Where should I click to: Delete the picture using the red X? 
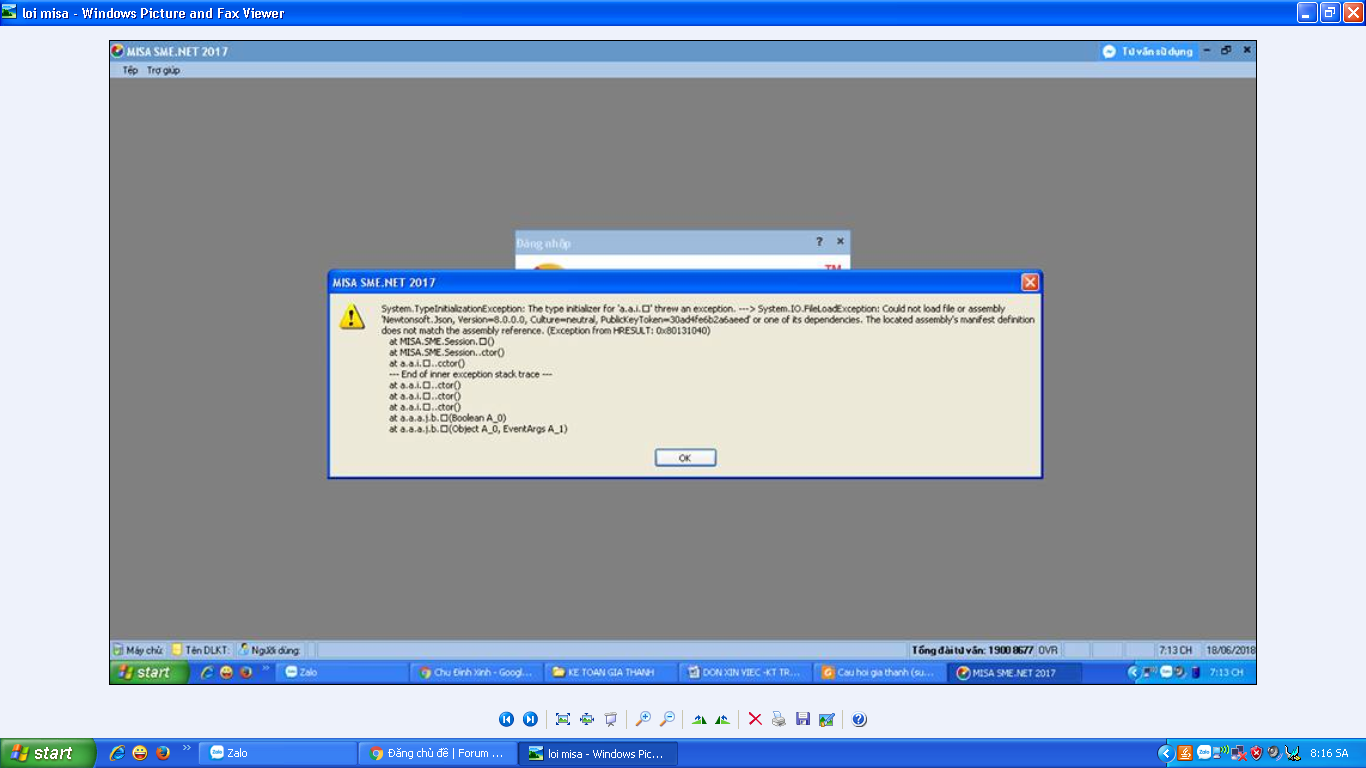[755, 719]
